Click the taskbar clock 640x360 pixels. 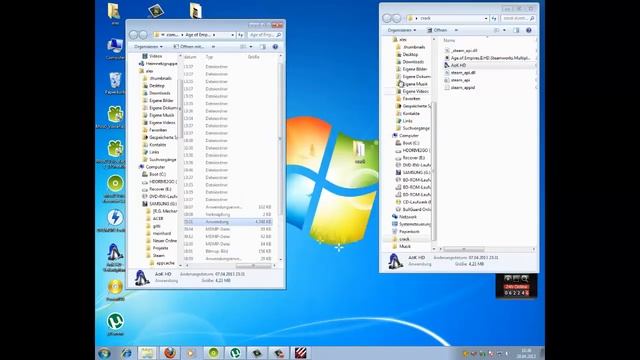click(x=527, y=353)
